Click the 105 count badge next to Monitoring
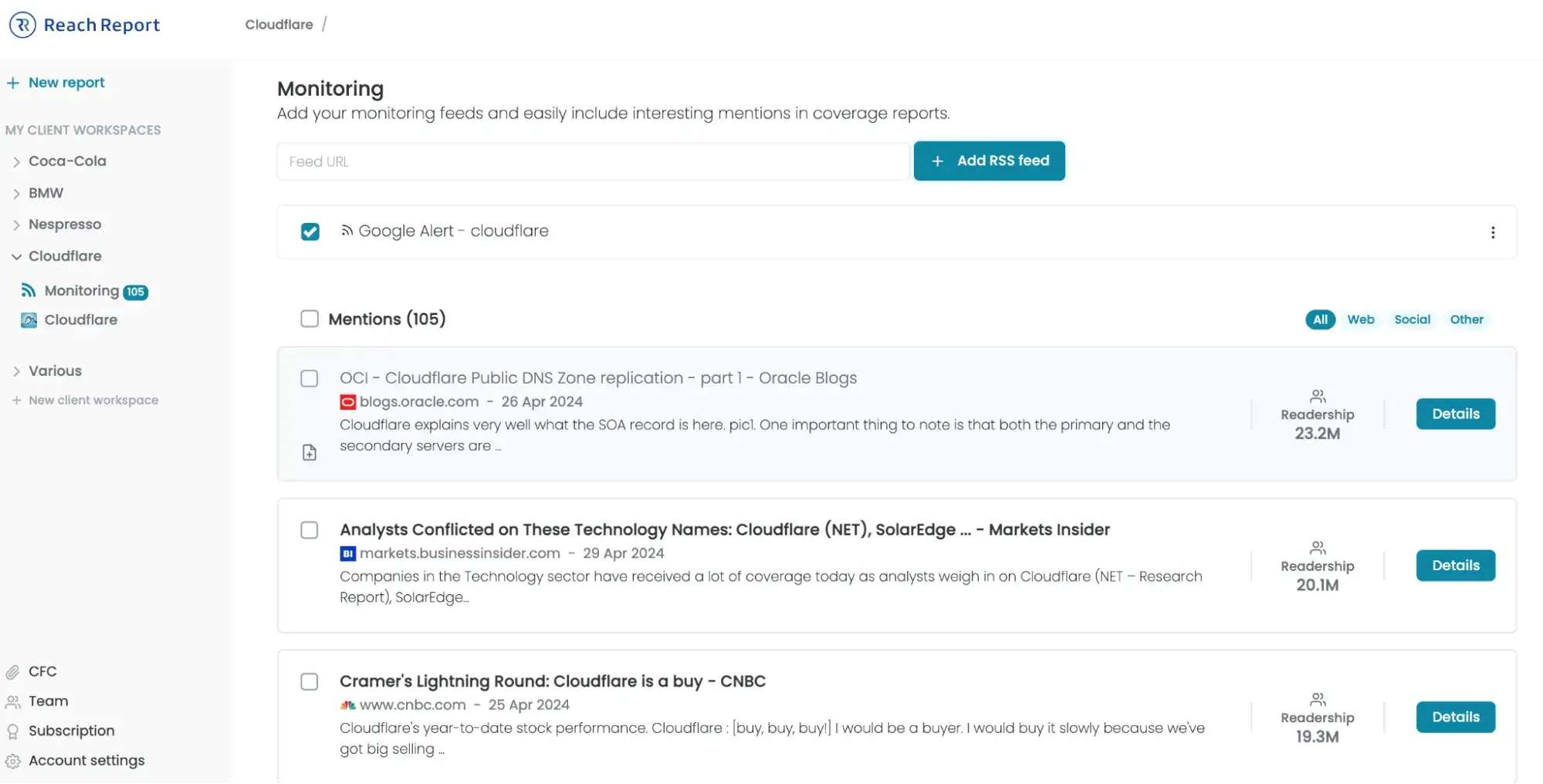The width and height of the screenshot is (1543, 784). pyautogui.click(x=135, y=292)
